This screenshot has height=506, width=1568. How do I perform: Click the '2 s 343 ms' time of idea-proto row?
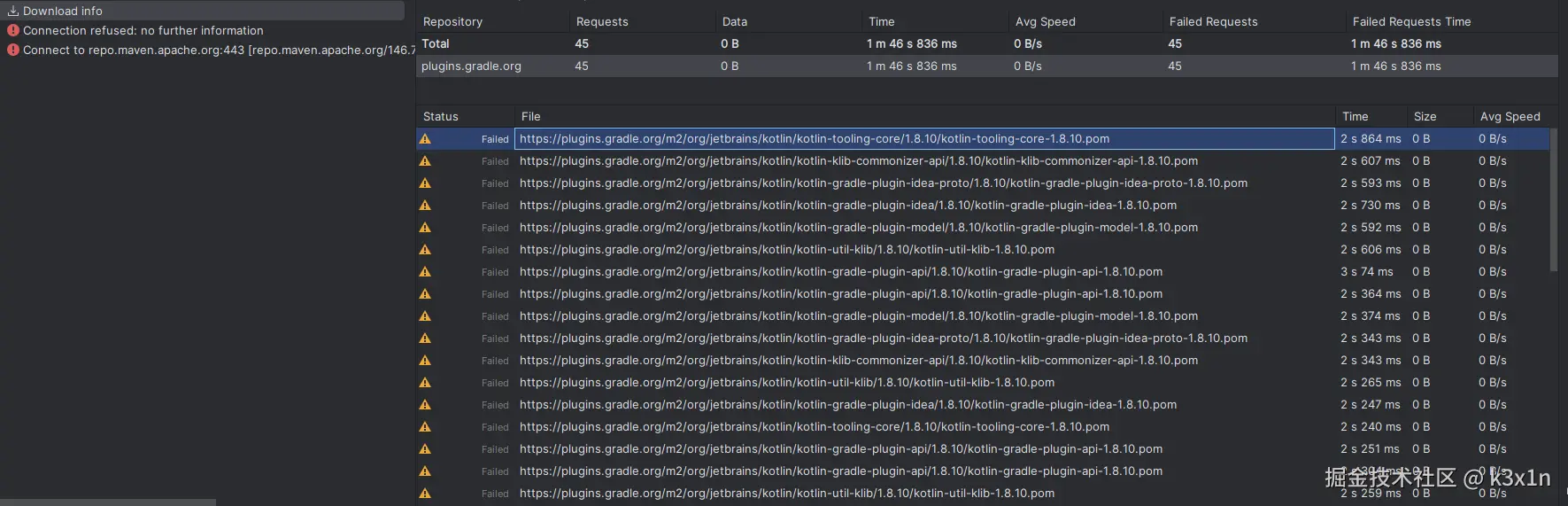[1371, 339]
